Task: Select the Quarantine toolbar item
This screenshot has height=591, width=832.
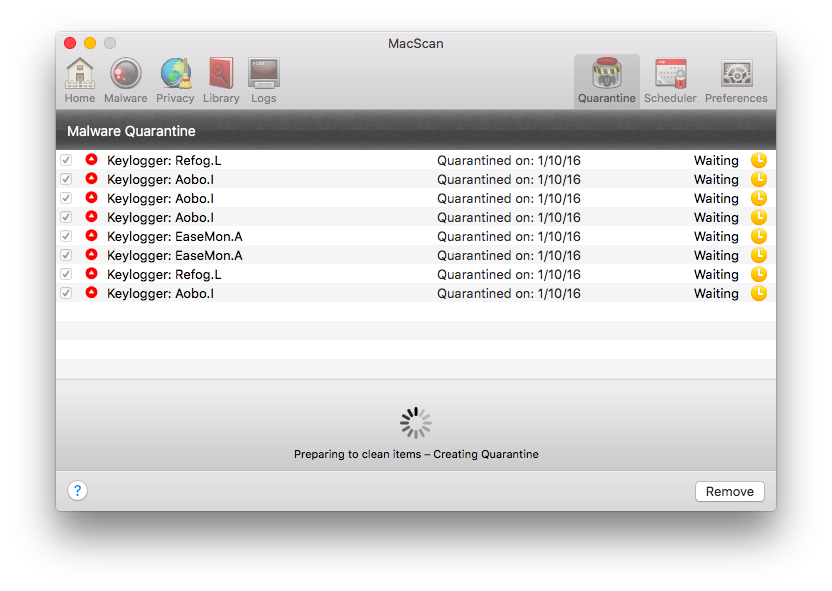Action: (x=606, y=81)
